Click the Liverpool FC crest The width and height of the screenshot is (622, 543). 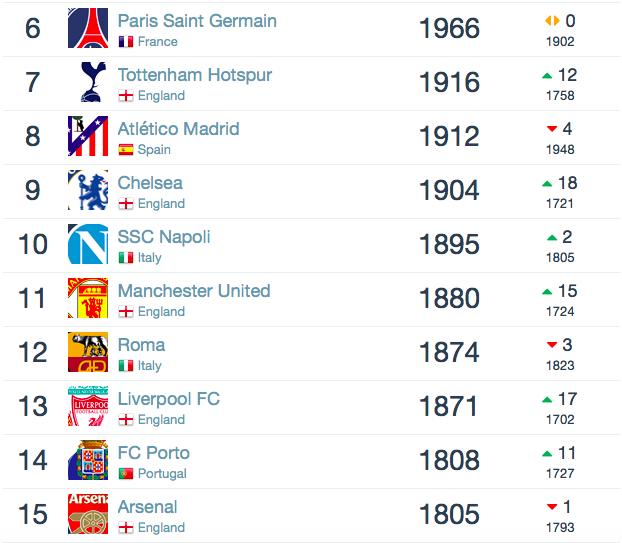(x=88, y=406)
